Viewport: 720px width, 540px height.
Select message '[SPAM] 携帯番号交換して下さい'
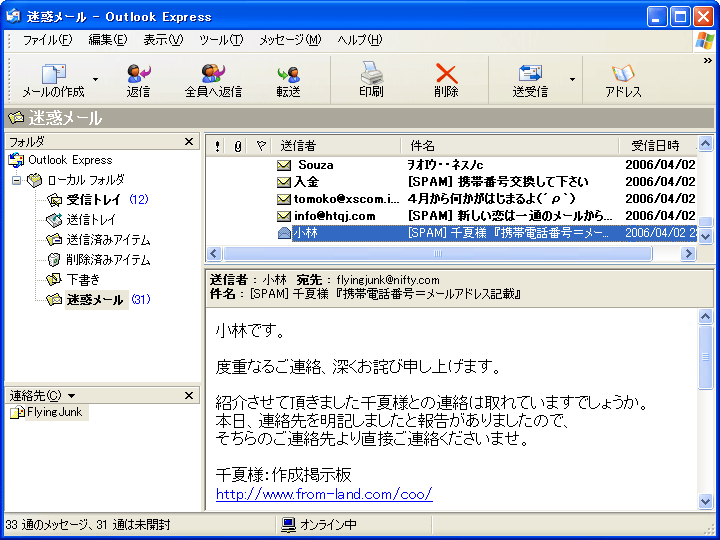(x=451, y=182)
